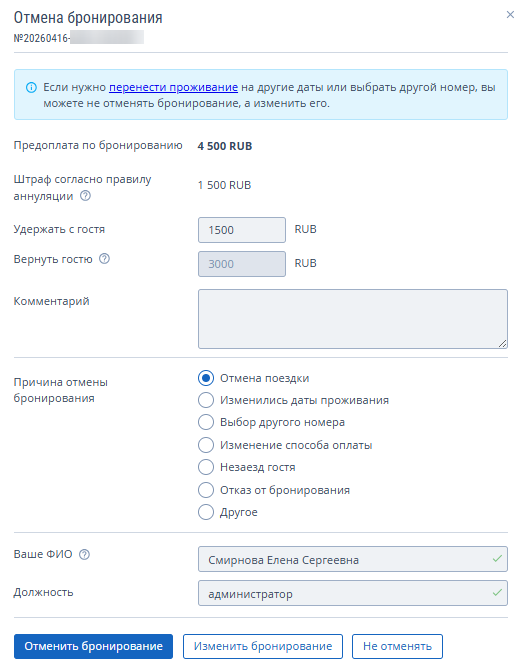
Task: Click the Не отменять button
Action: click(x=397, y=646)
